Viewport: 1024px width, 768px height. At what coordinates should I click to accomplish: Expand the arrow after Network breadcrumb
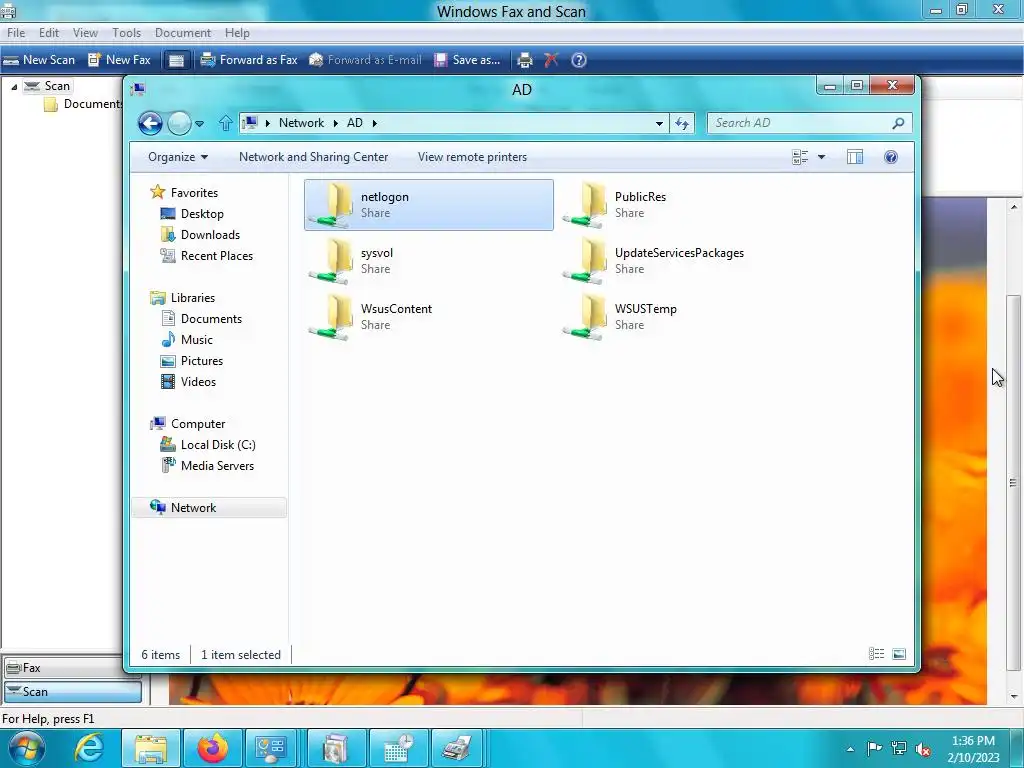pos(336,123)
